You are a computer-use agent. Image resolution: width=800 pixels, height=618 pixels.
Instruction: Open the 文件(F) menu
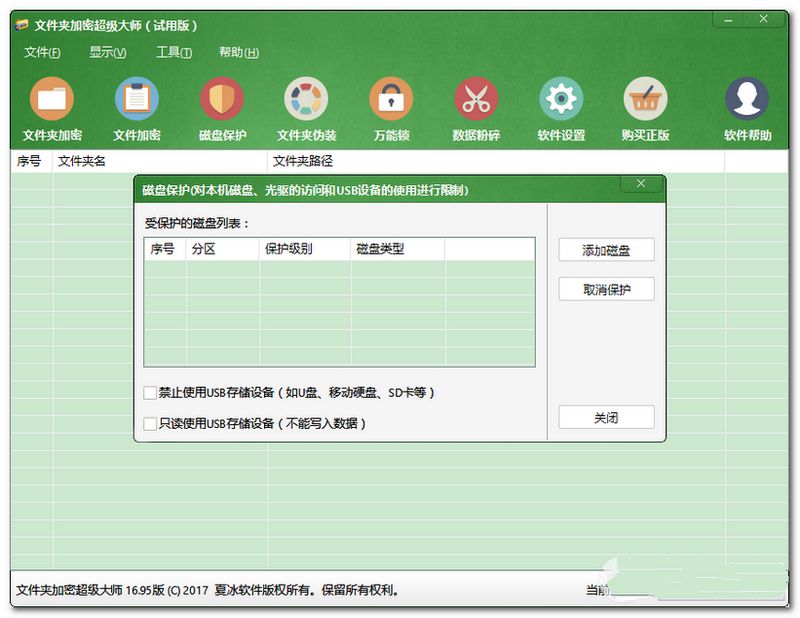tap(42, 52)
